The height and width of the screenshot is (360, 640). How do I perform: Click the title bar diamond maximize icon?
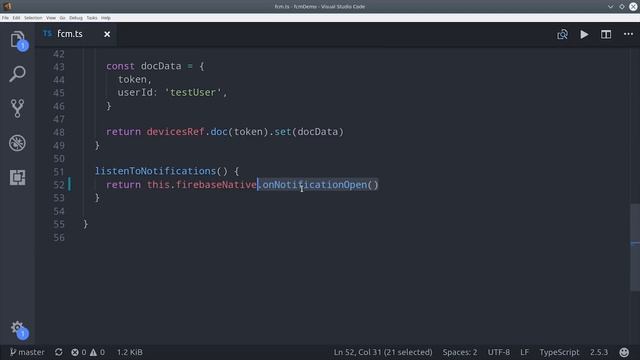[622, 7]
